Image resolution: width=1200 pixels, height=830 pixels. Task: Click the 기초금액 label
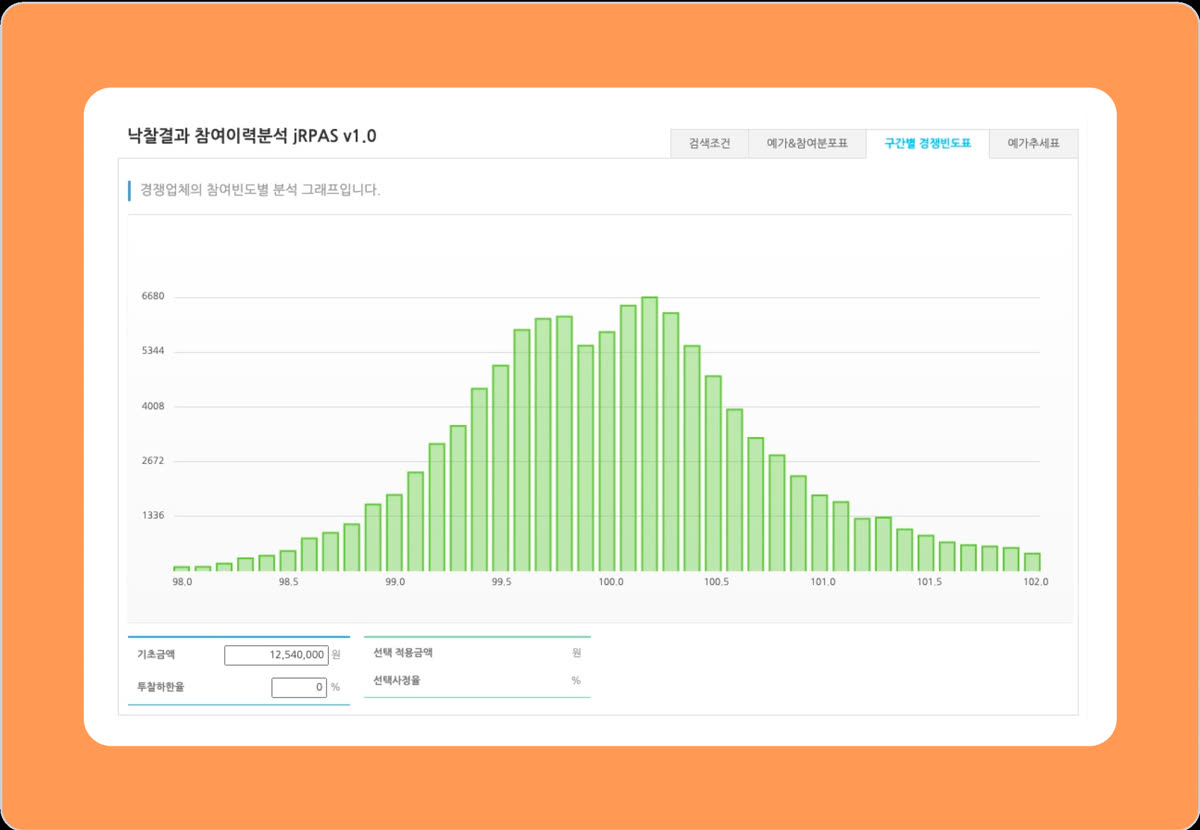(x=156, y=654)
